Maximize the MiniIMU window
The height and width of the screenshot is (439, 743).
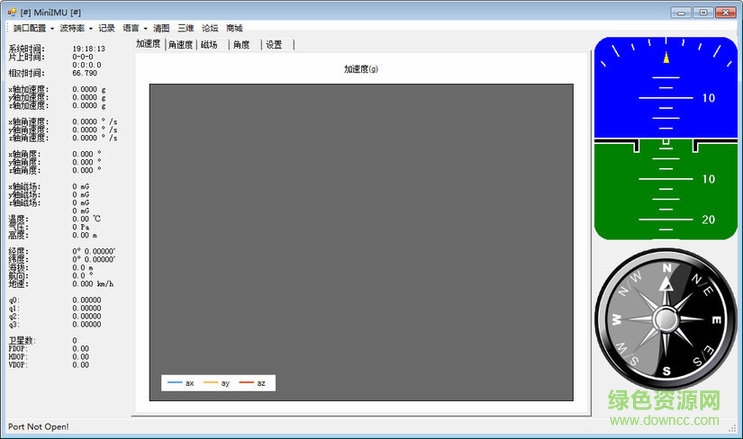pos(703,12)
